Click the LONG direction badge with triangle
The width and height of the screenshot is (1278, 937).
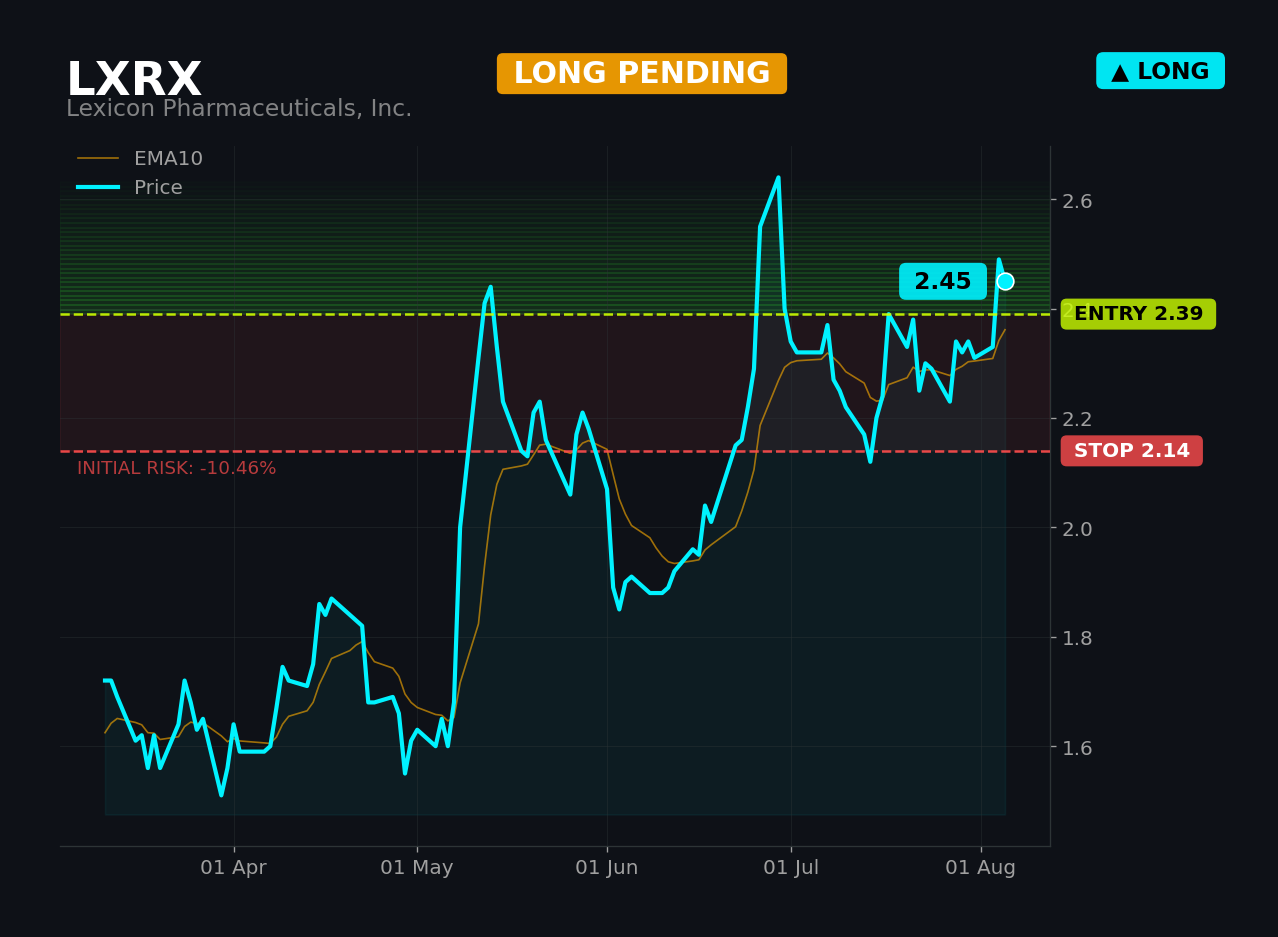pos(1160,71)
